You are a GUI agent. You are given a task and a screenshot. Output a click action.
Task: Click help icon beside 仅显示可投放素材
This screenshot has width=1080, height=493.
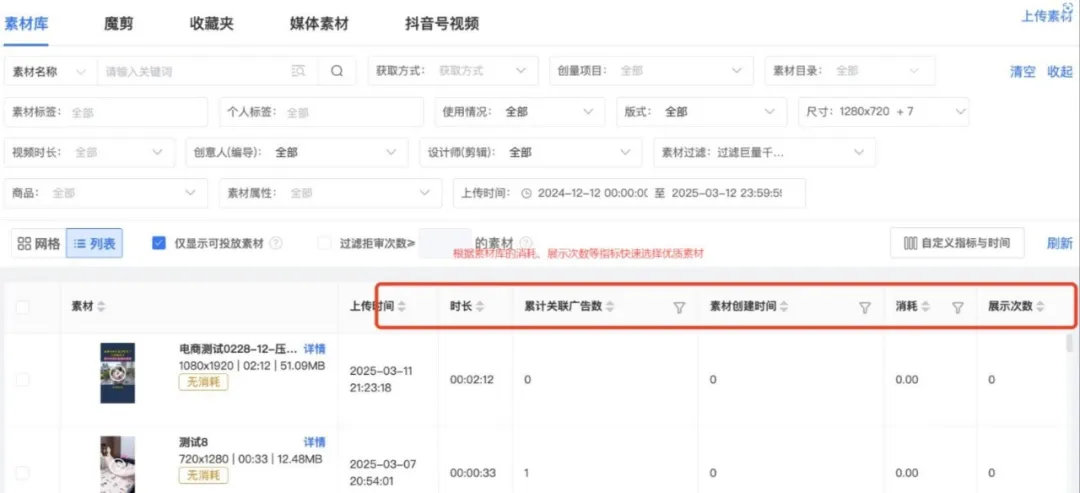click(x=276, y=243)
